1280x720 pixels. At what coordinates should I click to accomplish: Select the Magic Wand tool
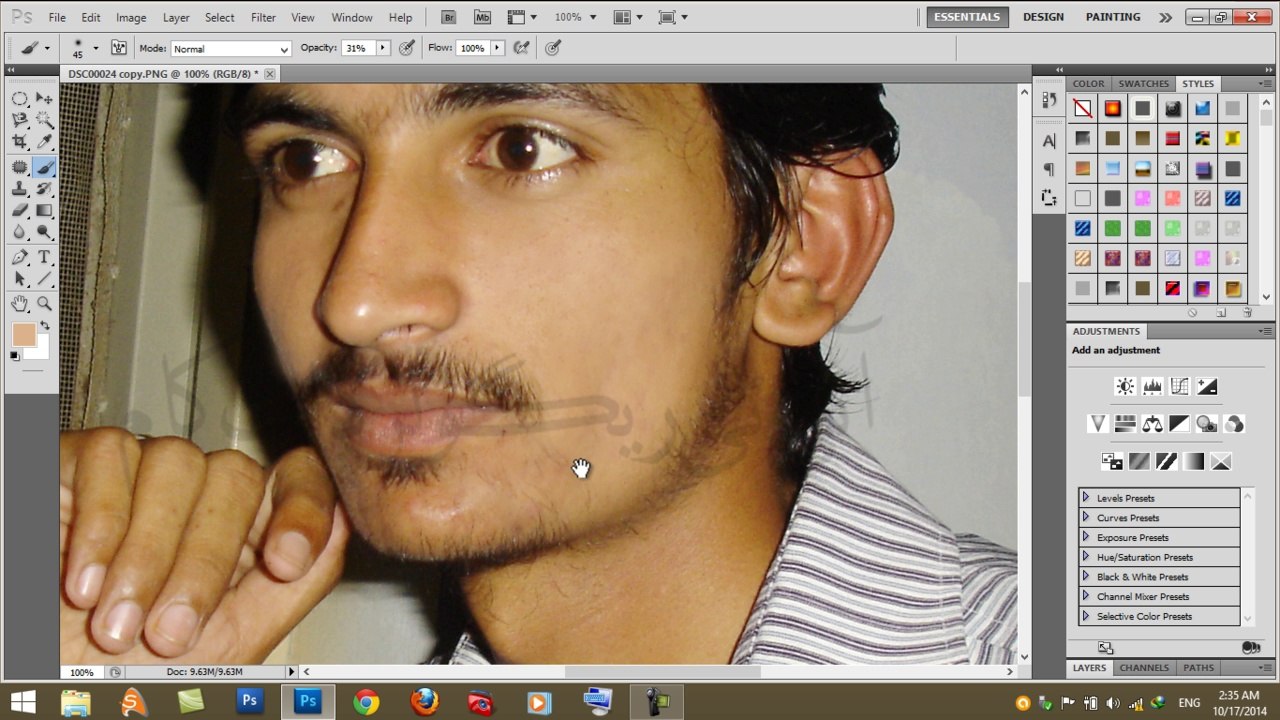click(45, 120)
